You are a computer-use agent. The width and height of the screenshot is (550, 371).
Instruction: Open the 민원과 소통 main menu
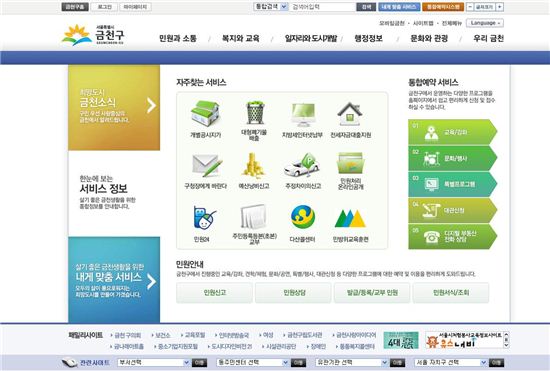coord(178,38)
